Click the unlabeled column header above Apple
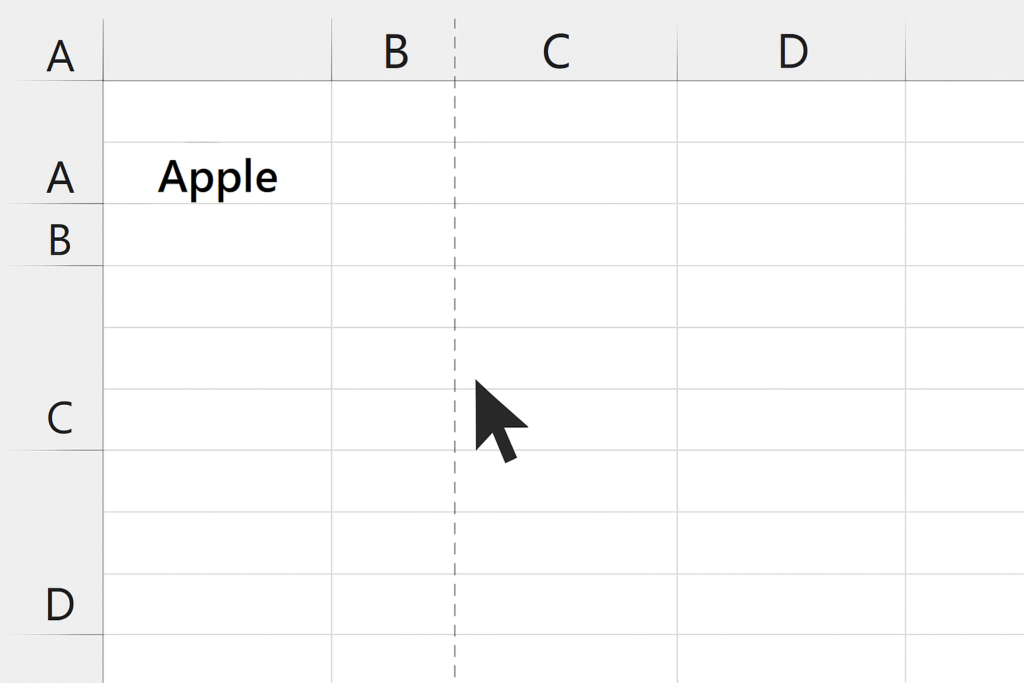1024x683 pixels. (217, 51)
